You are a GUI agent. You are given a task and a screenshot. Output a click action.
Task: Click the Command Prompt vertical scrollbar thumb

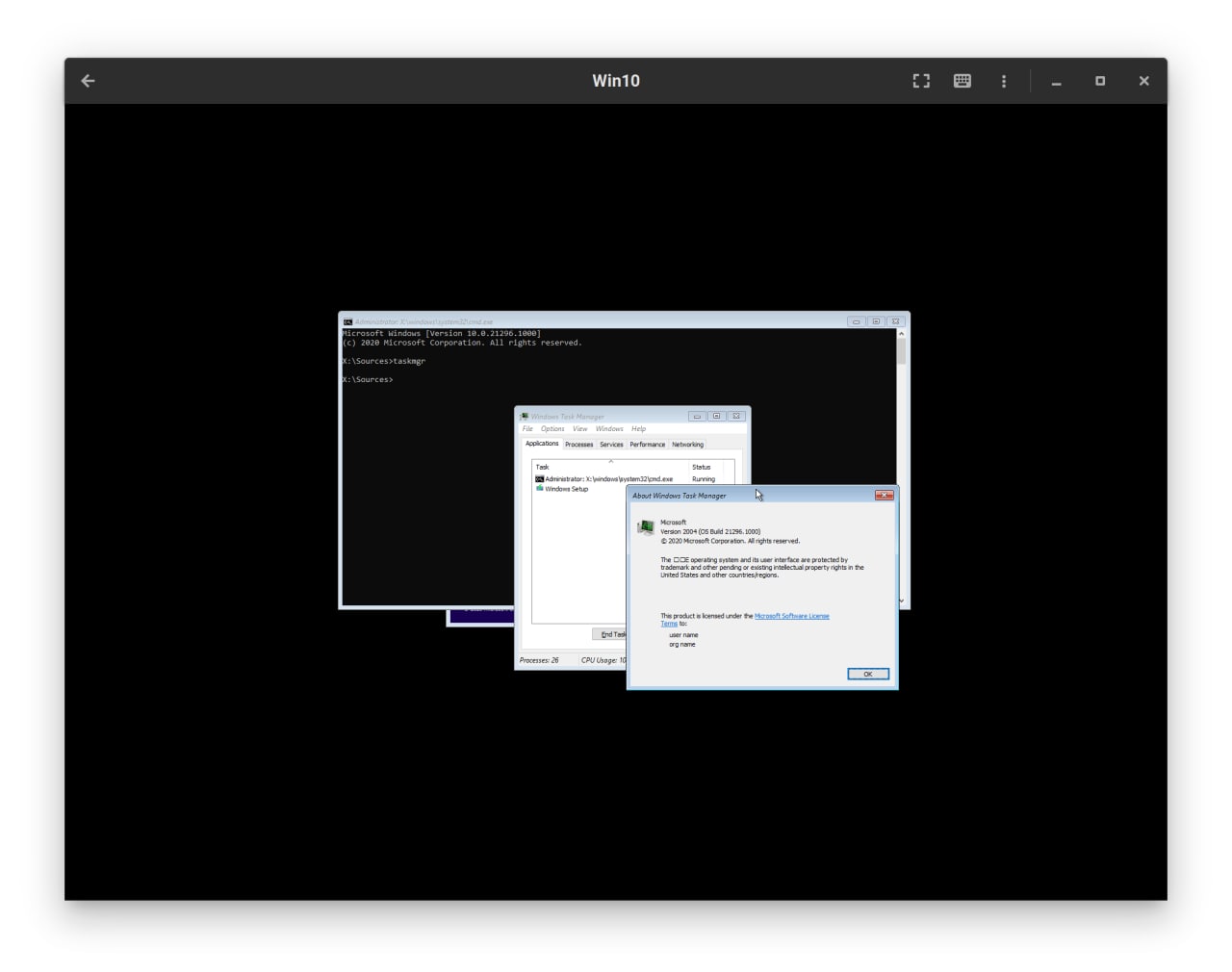(x=901, y=351)
